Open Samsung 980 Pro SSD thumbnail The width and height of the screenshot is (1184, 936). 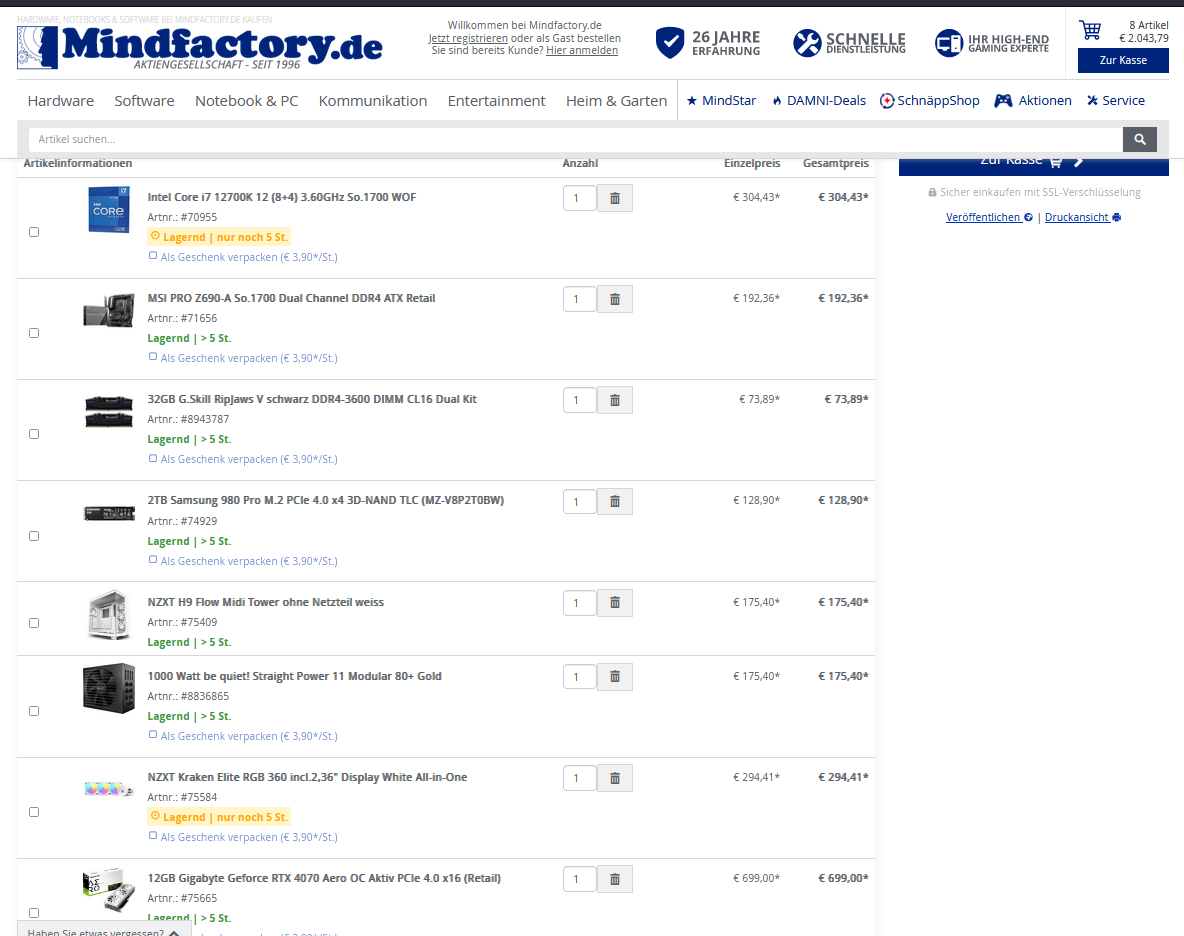(x=109, y=513)
